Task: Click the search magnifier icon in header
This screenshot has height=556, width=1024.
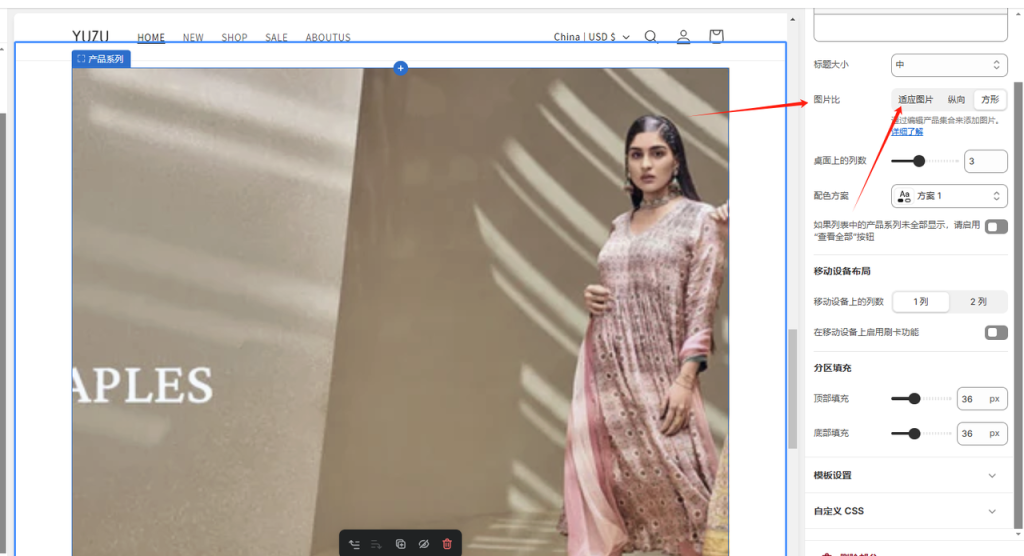Action: pos(651,37)
